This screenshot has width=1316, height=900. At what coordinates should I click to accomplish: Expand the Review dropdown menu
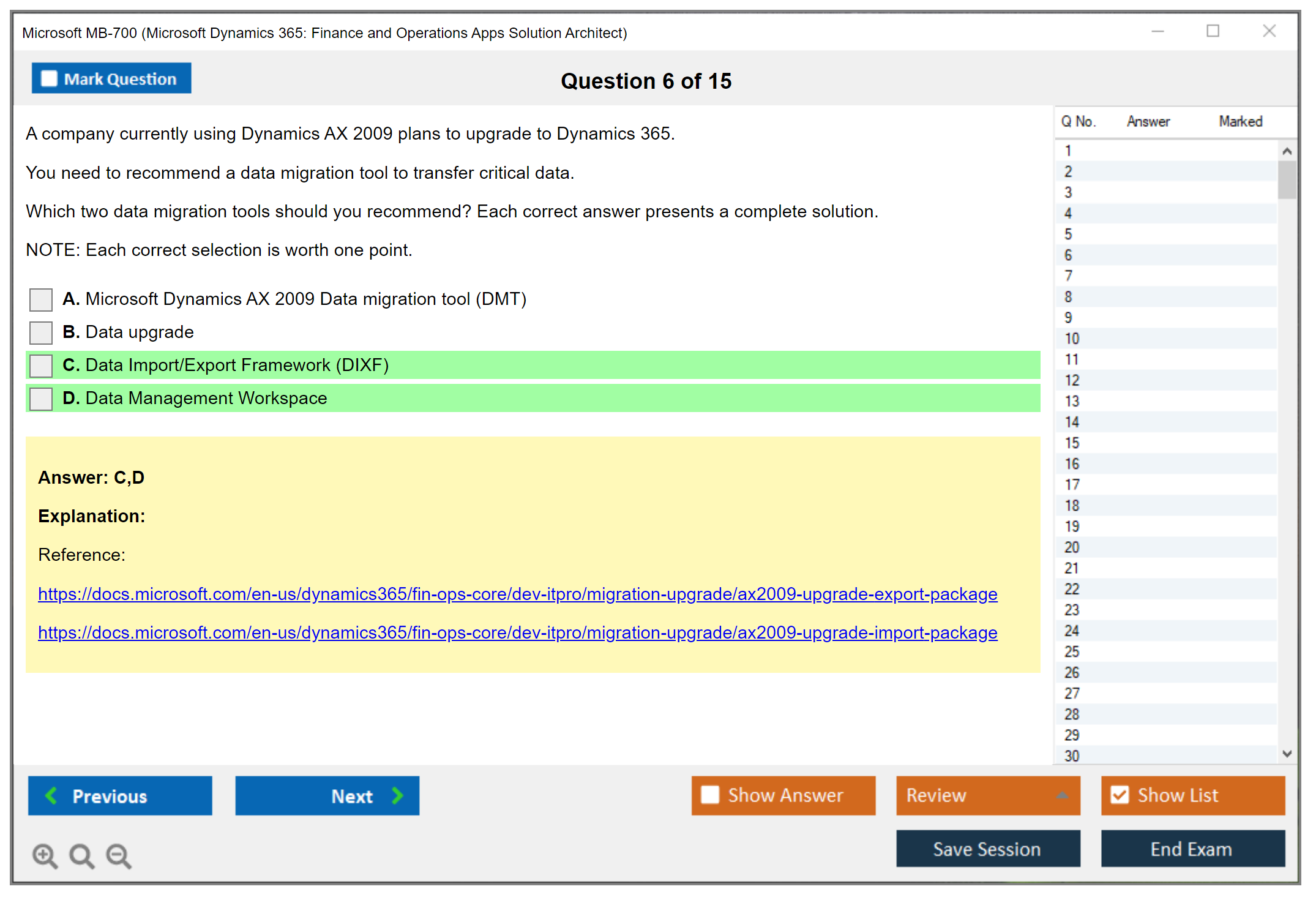click(x=1062, y=795)
